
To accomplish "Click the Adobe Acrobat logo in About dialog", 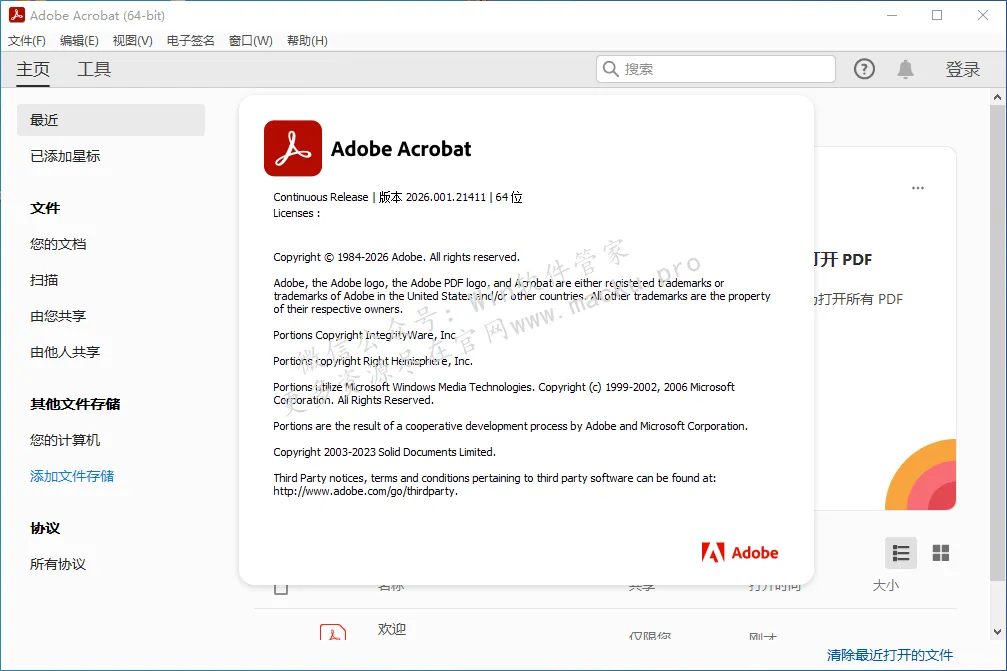I will 293,148.
